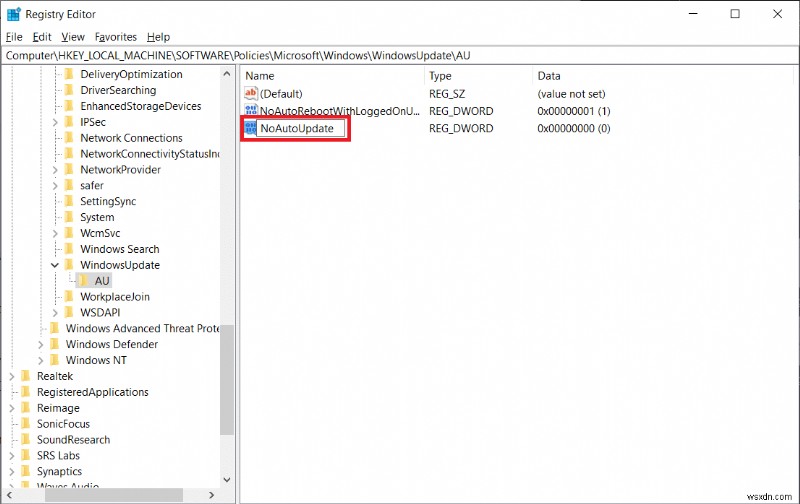Select the Synaptics key
Viewport: 800px width, 504px height.
(59, 471)
